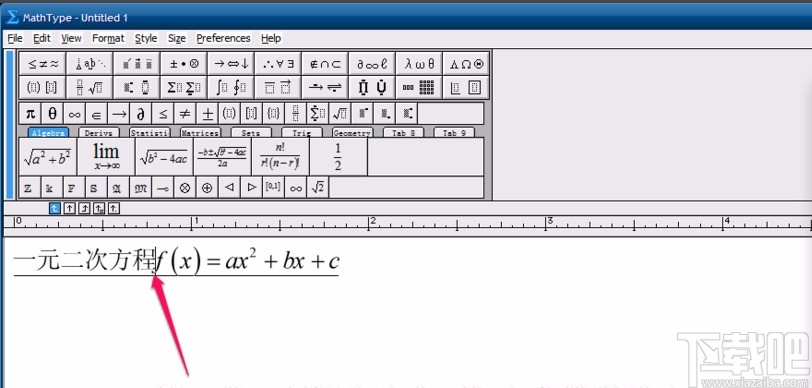
Task: Open the set theory symbols palette (∉∩⊂)
Action: (325, 64)
